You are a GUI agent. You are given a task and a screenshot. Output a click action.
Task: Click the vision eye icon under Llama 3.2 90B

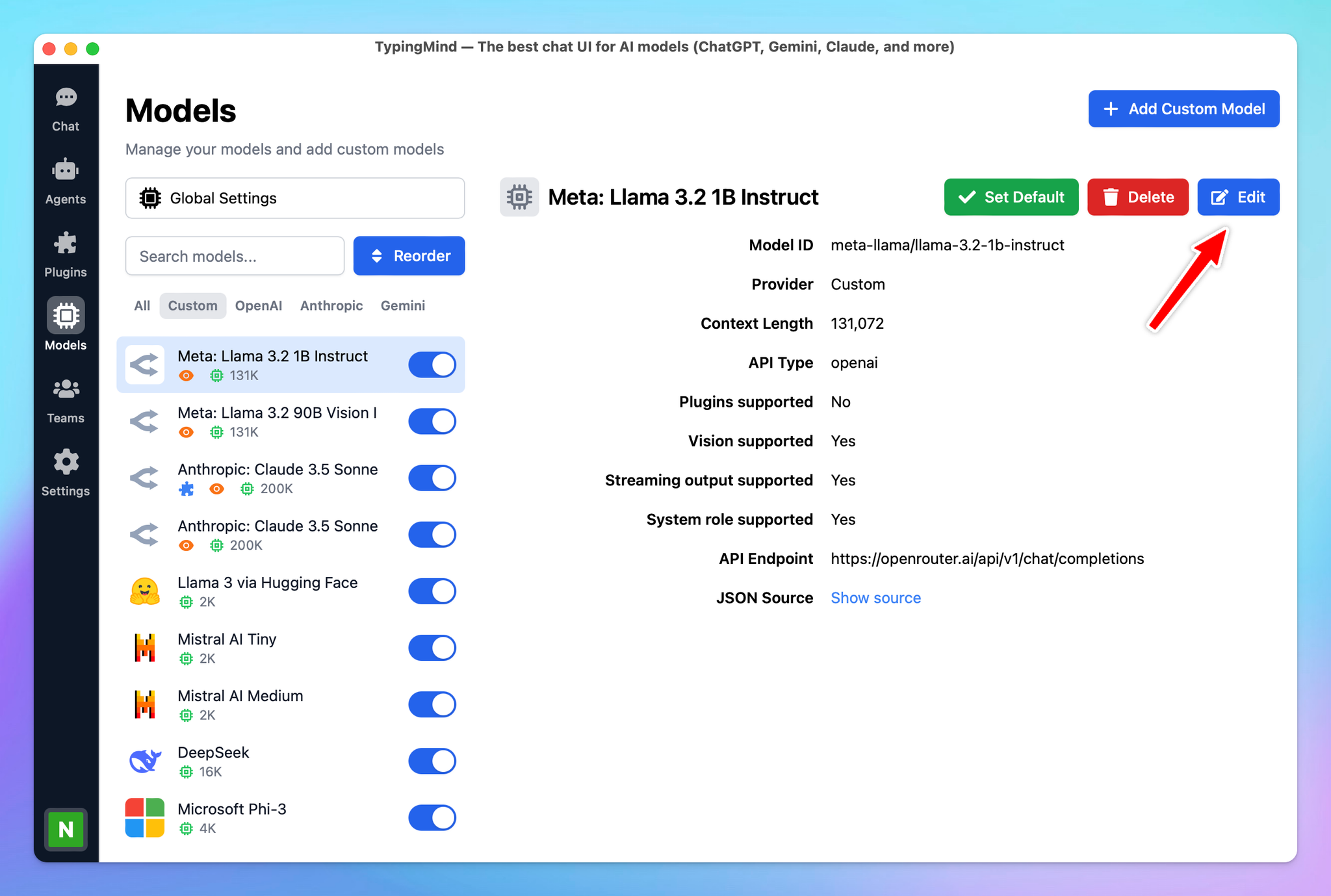pos(187,432)
